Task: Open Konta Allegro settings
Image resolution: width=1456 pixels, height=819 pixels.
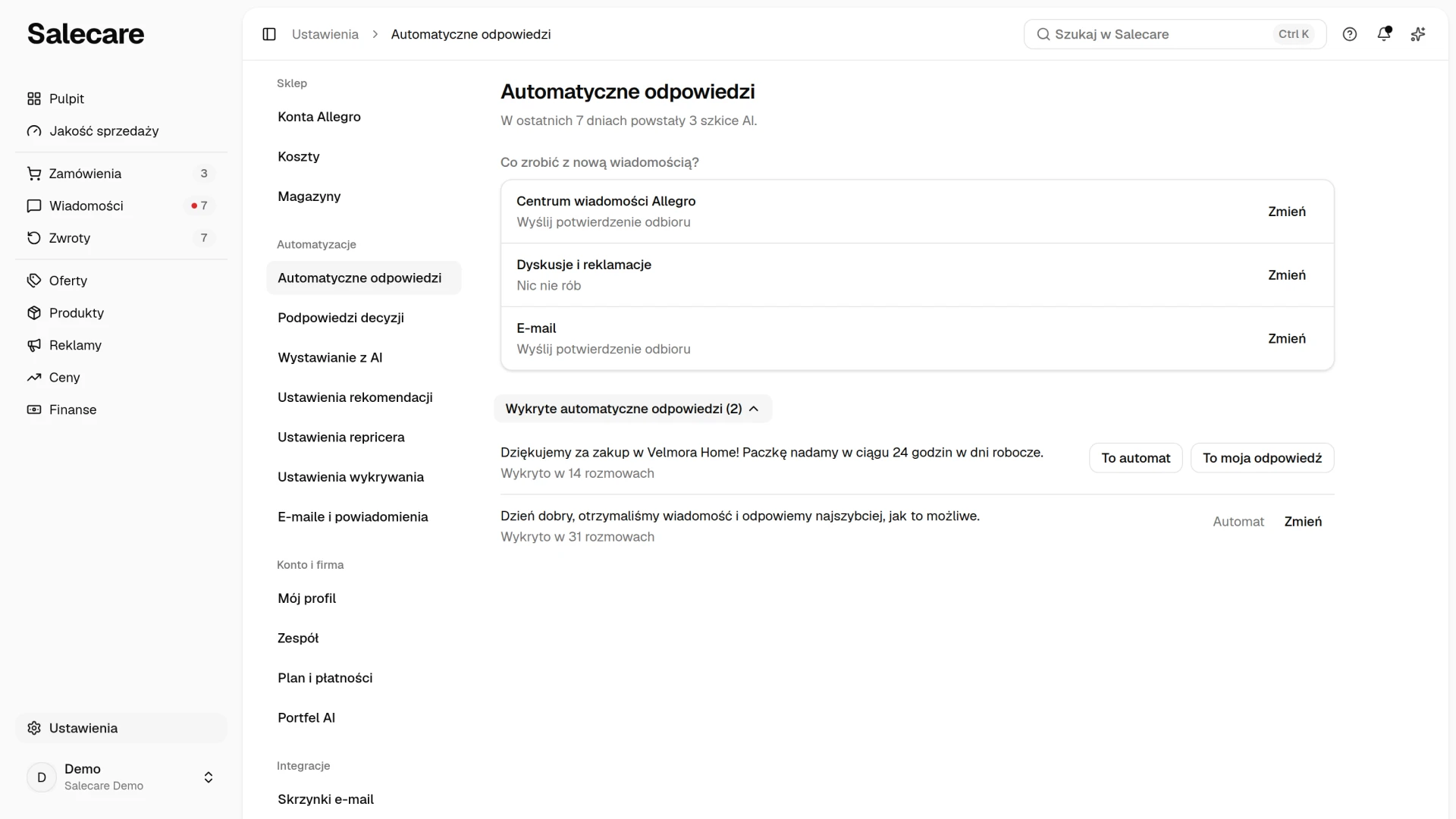Action: (x=364, y=117)
